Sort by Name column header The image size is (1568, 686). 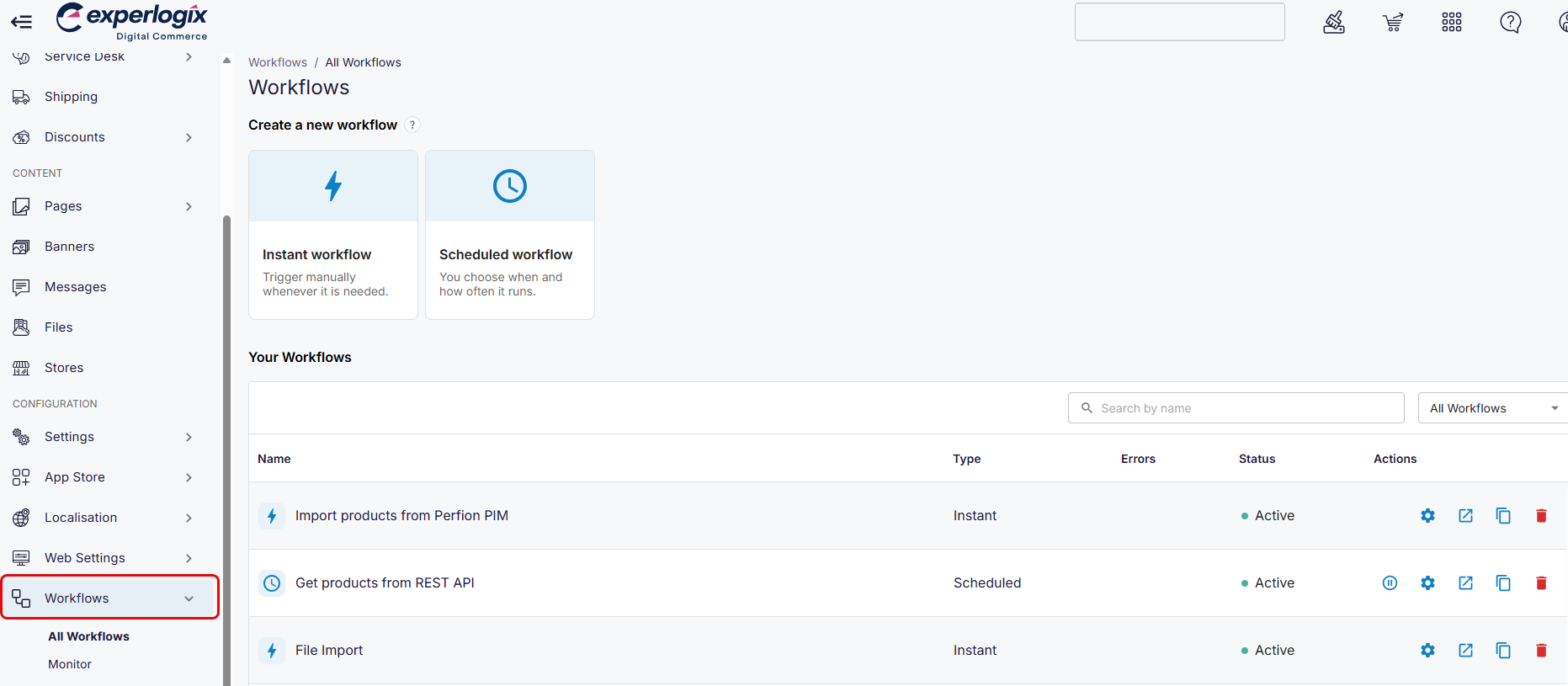(274, 459)
